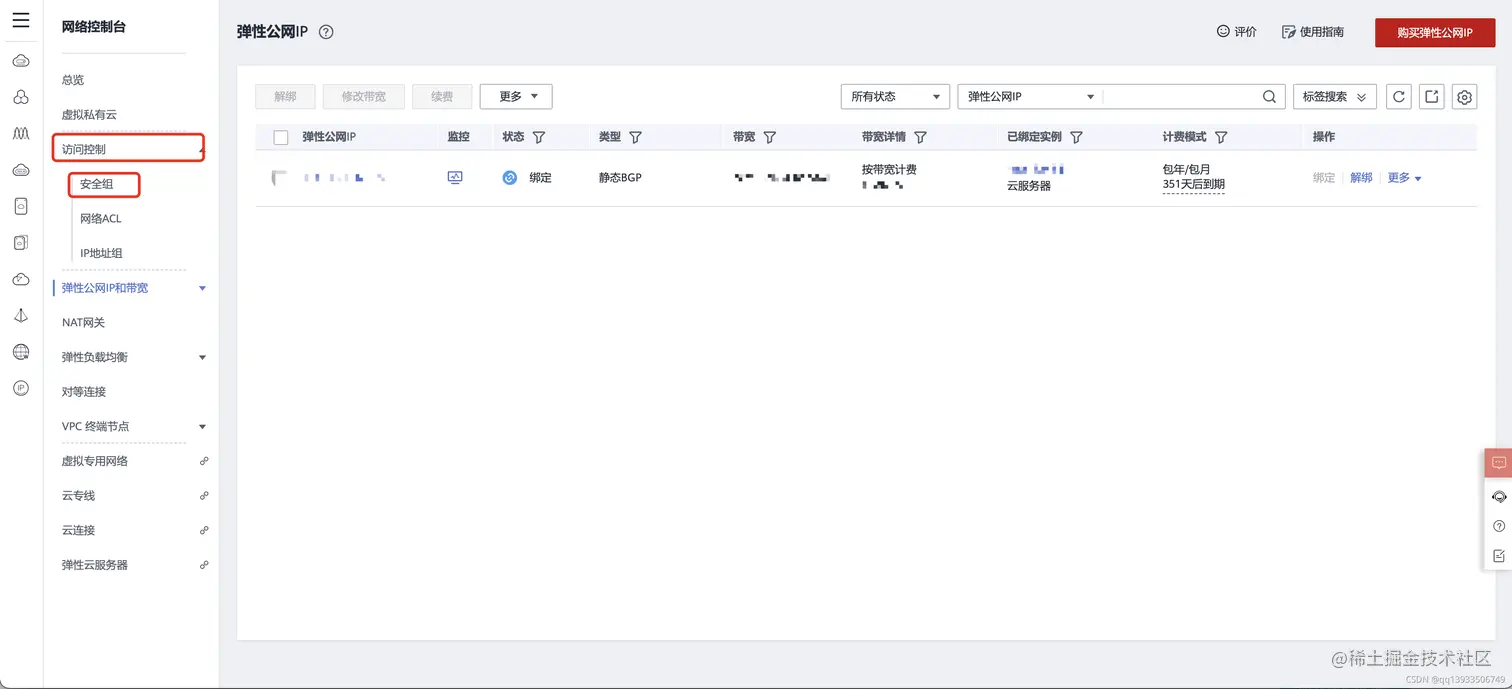Click the 购买弹性公网IP button
Screen dimensions: 1512x689
point(1434,31)
